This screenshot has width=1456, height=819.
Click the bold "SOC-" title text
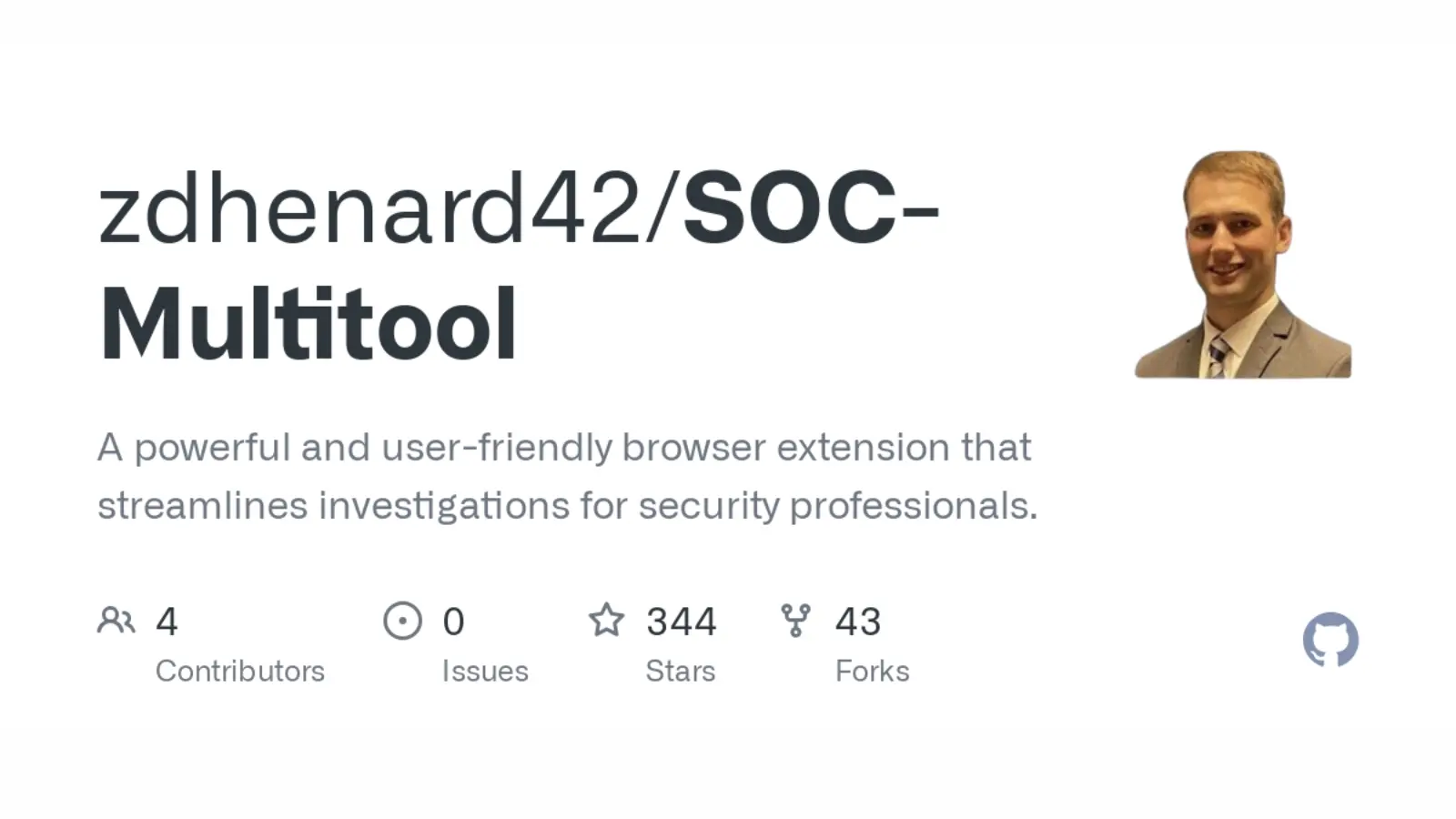pyautogui.click(x=810, y=209)
